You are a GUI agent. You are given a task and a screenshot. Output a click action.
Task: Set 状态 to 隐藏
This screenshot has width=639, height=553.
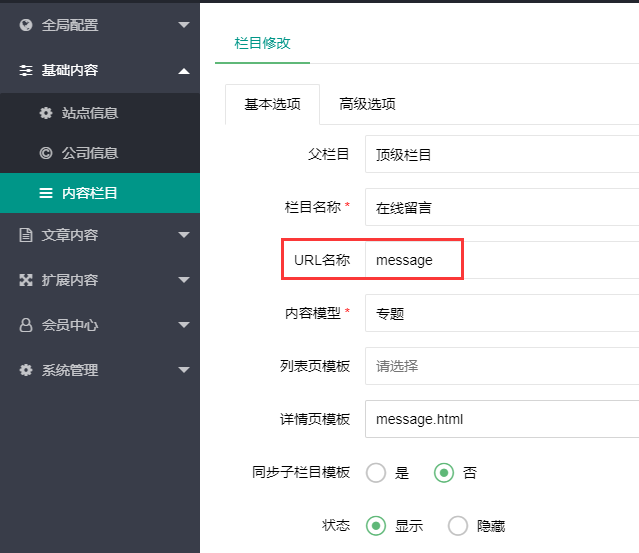[458, 525]
